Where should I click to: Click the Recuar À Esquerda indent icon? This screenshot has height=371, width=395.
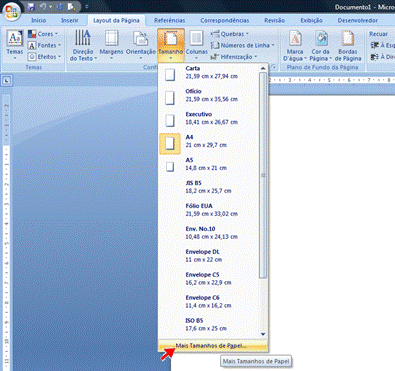[375, 45]
